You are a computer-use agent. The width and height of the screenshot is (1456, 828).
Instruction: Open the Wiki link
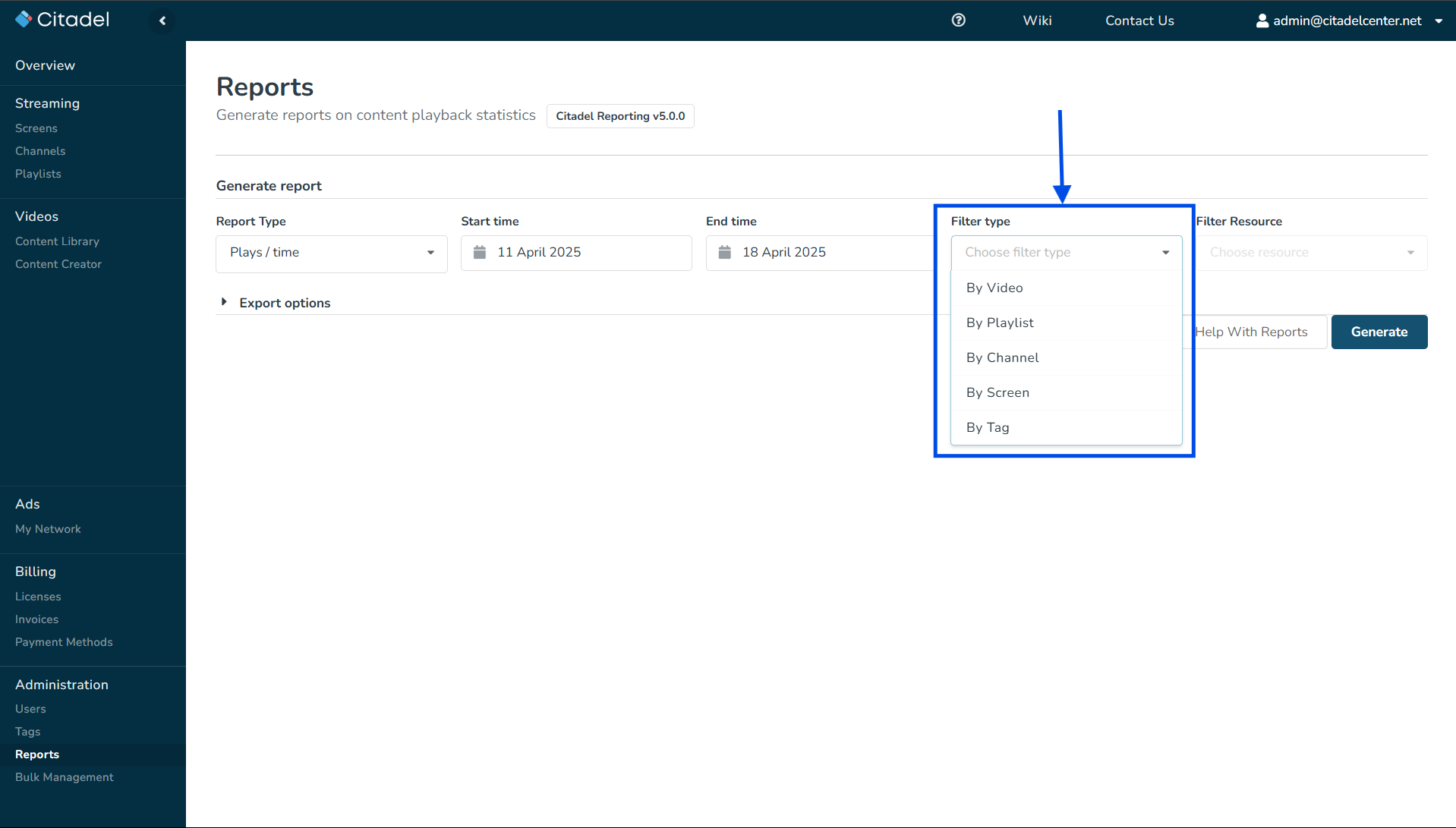pos(1037,20)
